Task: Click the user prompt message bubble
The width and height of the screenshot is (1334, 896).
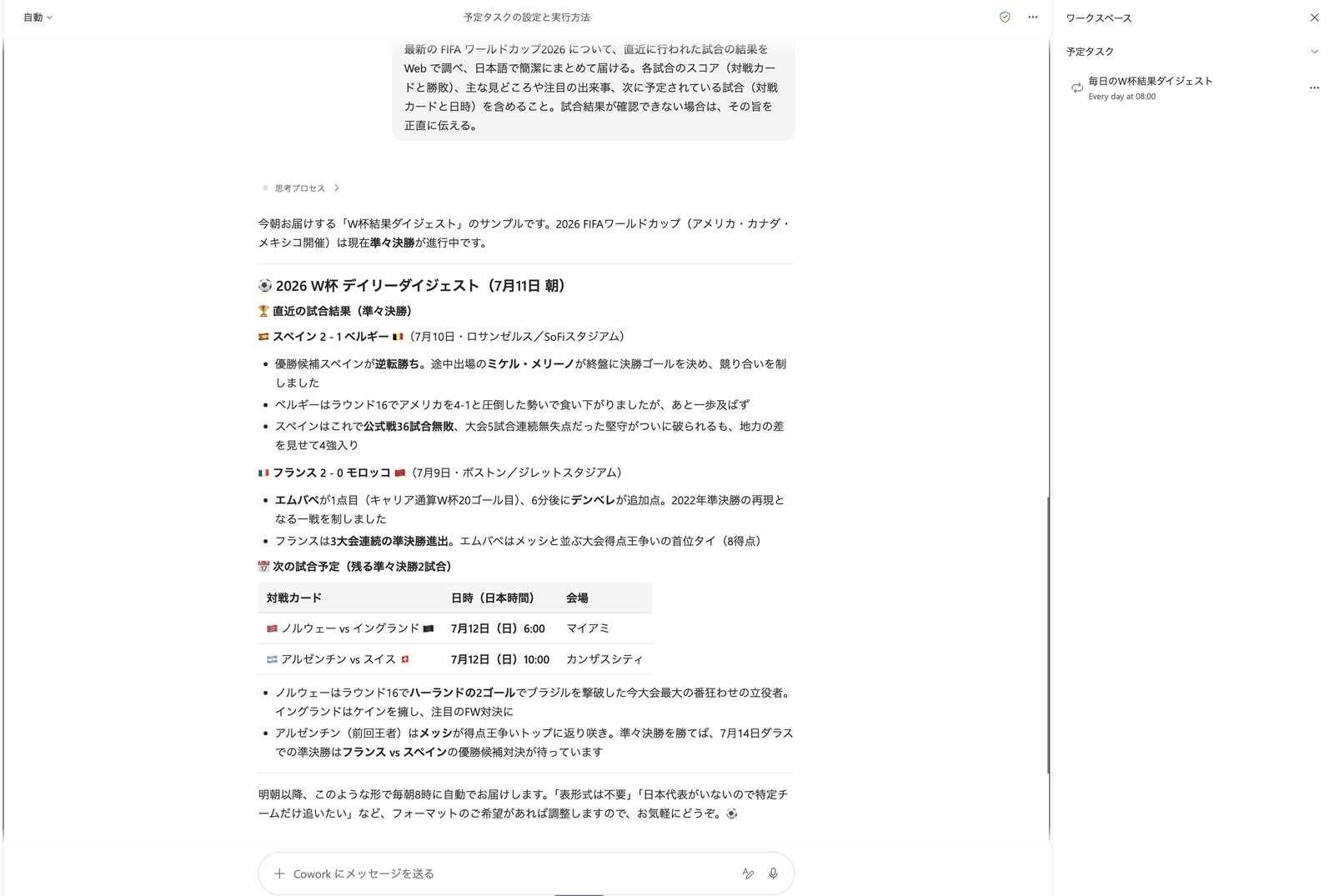Action: 594,88
